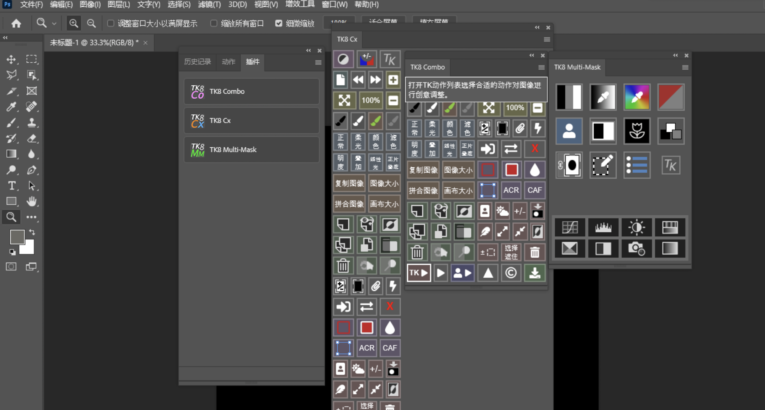Enable resize windows to fit checkbox
This screenshot has height=410, width=765.
pos(111,23)
